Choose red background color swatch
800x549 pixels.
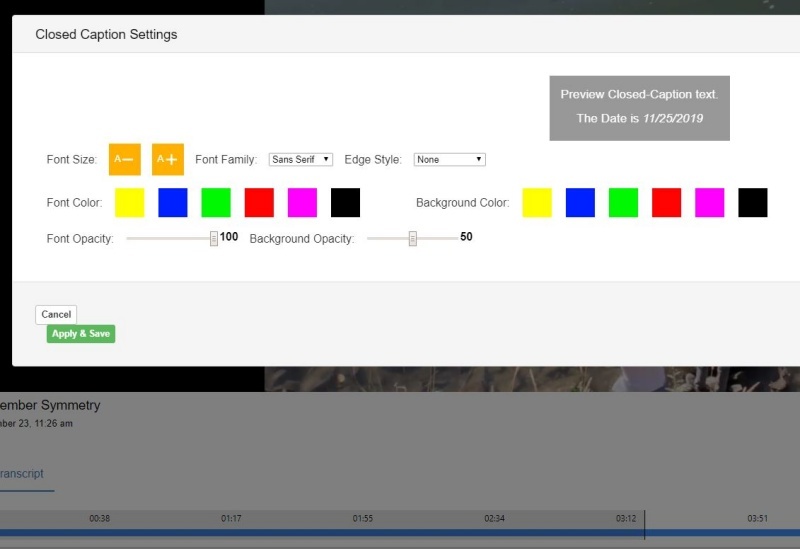666,202
